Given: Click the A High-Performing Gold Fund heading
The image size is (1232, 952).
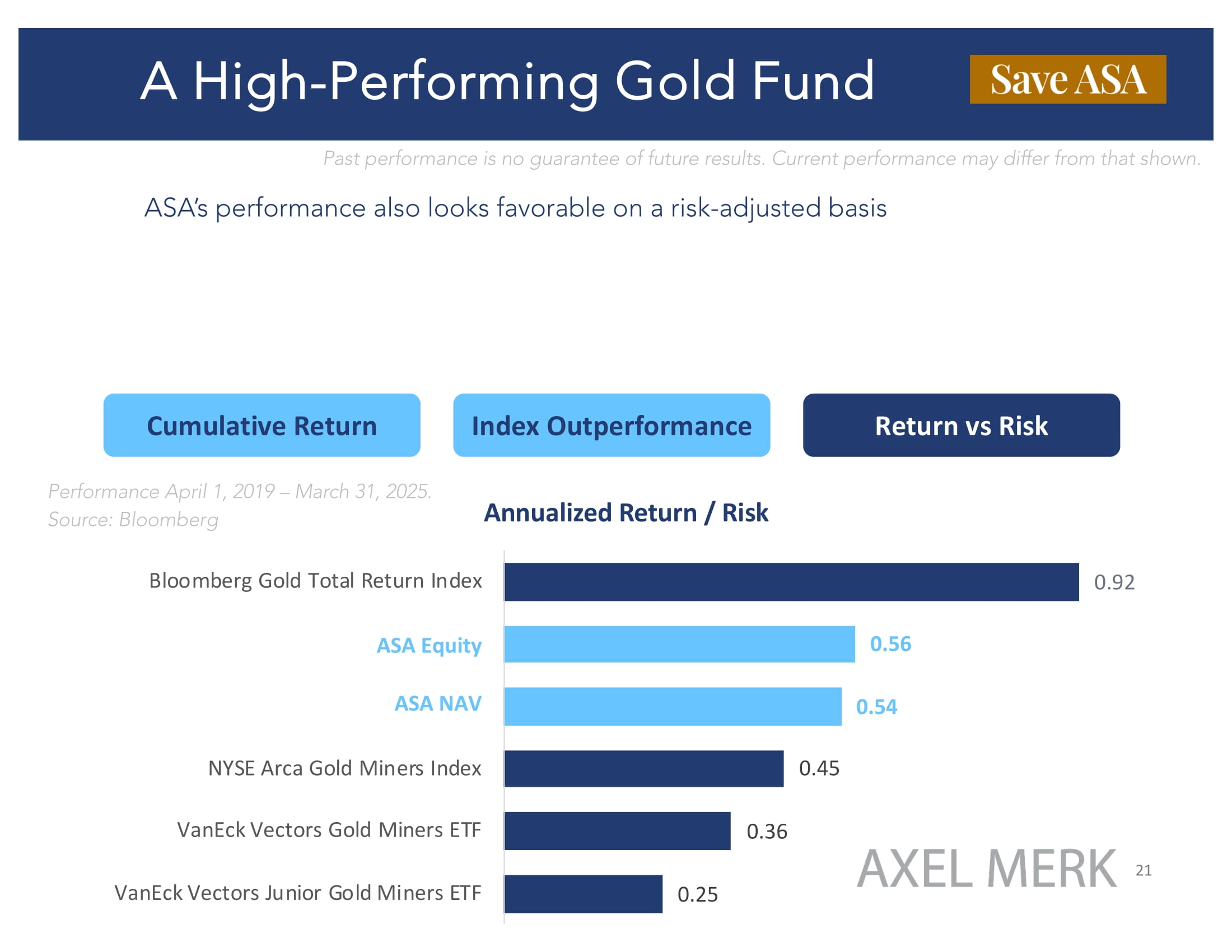Looking at the screenshot, I should pos(507,82).
